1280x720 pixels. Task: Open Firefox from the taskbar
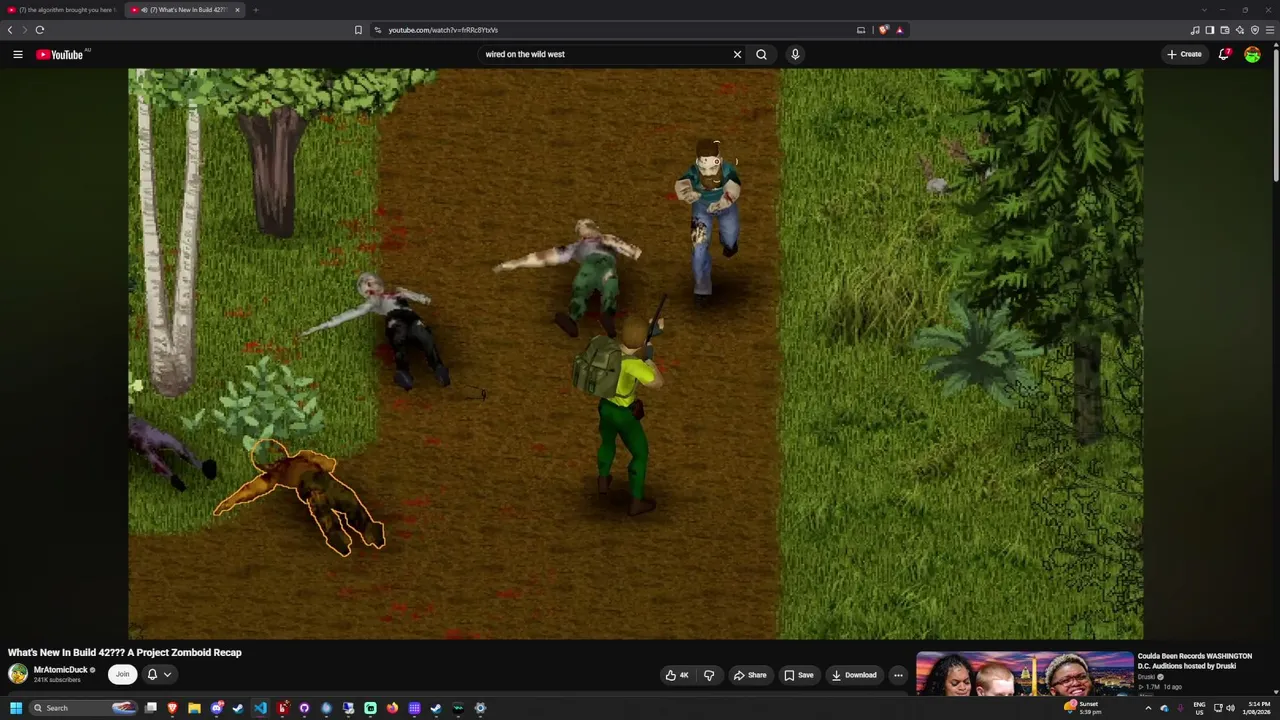click(392, 708)
